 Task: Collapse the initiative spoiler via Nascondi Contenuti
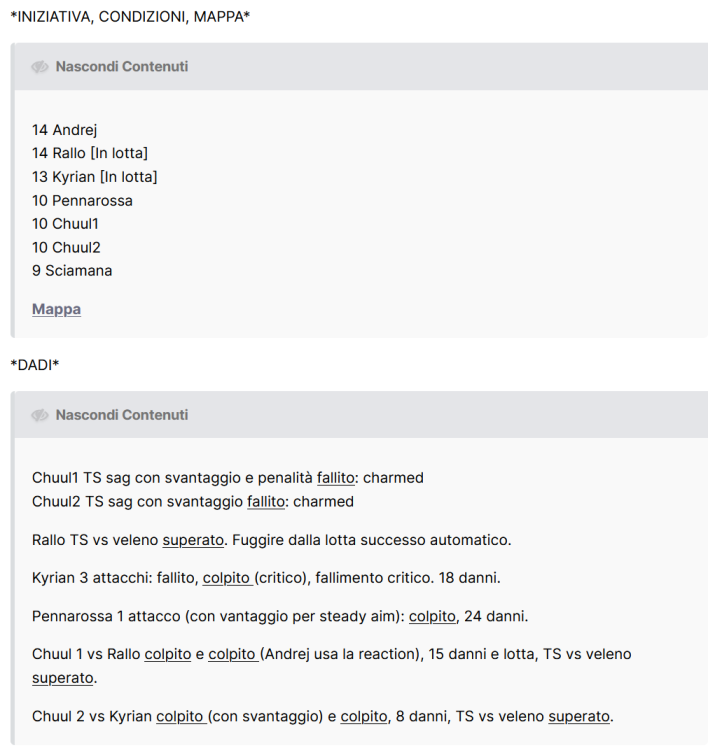tap(121, 66)
